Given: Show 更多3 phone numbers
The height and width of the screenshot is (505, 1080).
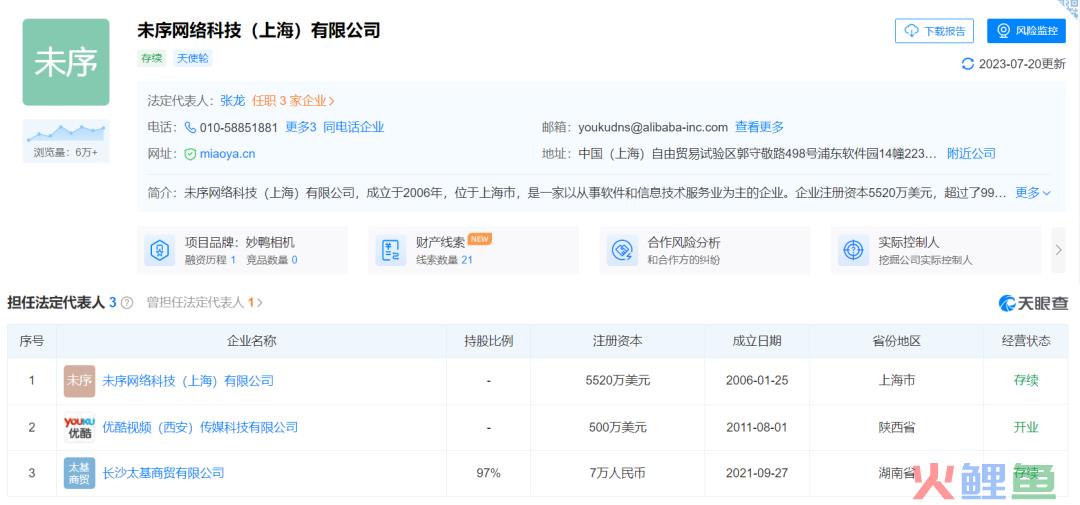Looking at the screenshot, I should pos(300,127).
